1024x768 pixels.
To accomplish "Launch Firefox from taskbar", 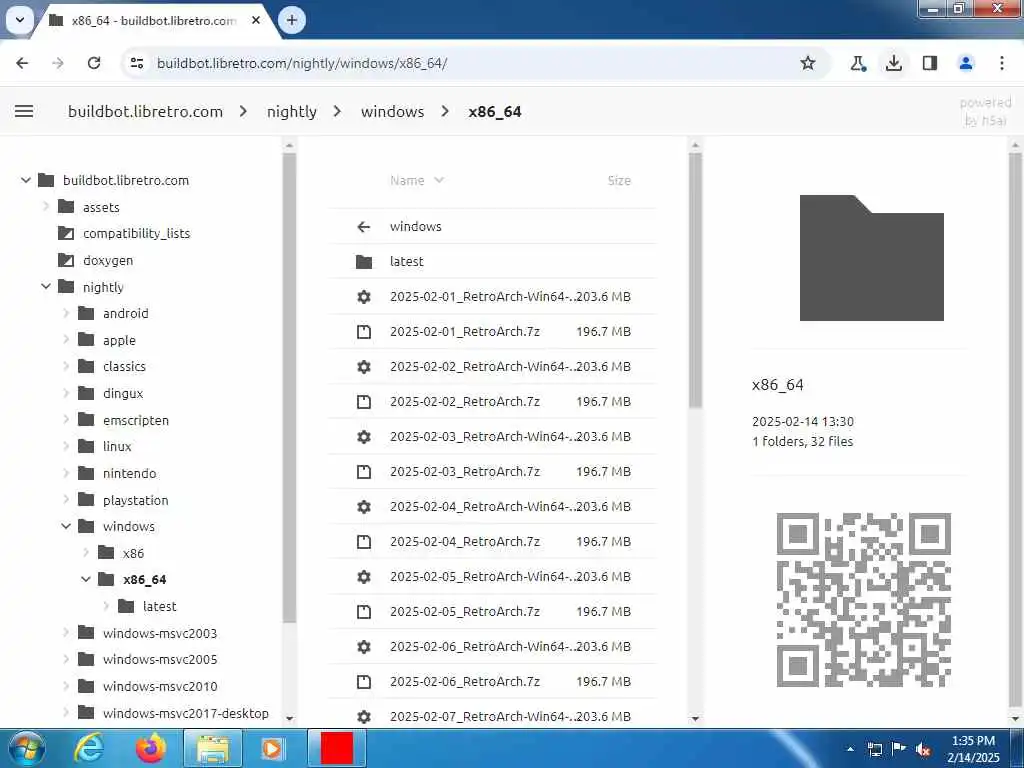I will click(x=150, y=748).
